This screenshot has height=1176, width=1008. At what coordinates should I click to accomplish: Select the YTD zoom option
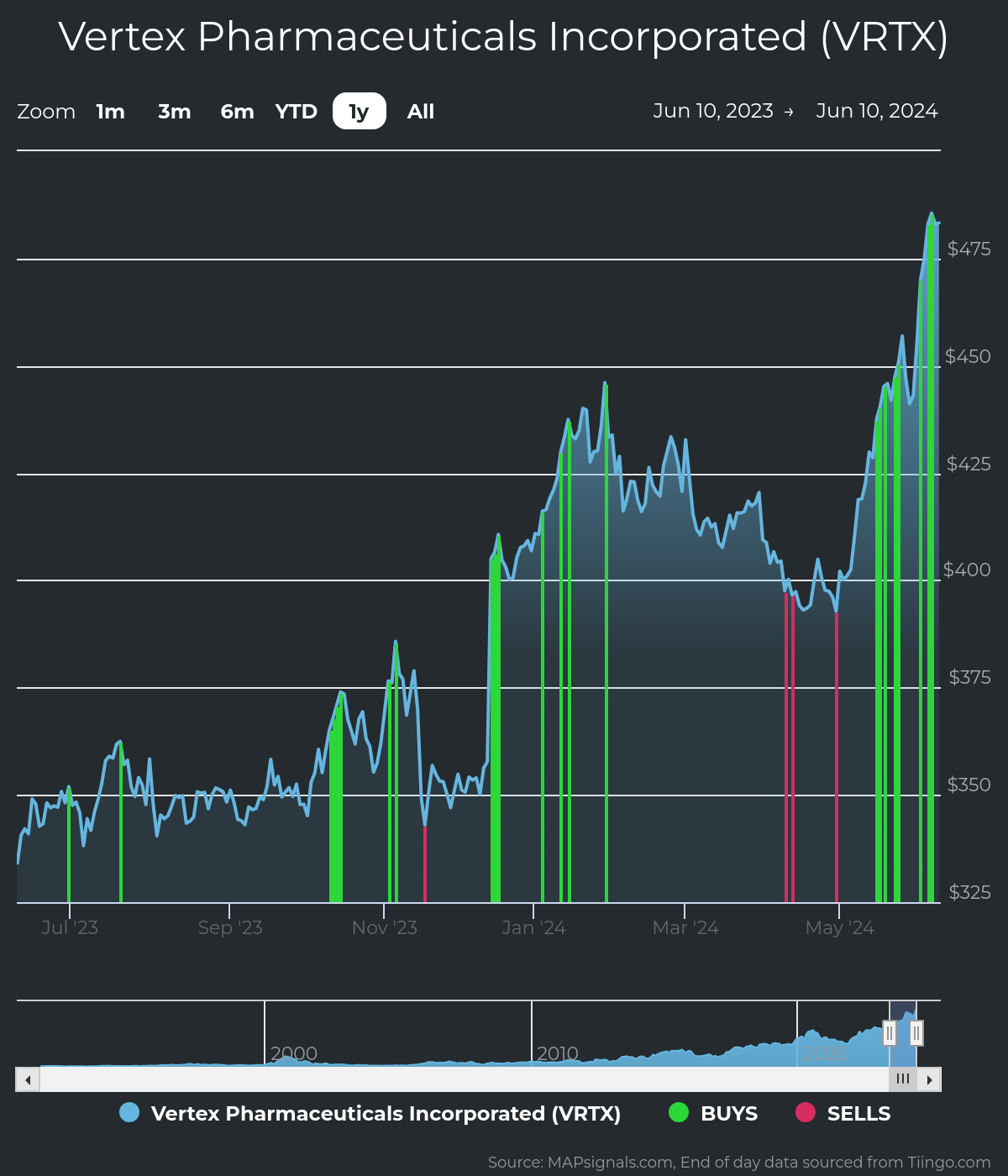[296, 111]
